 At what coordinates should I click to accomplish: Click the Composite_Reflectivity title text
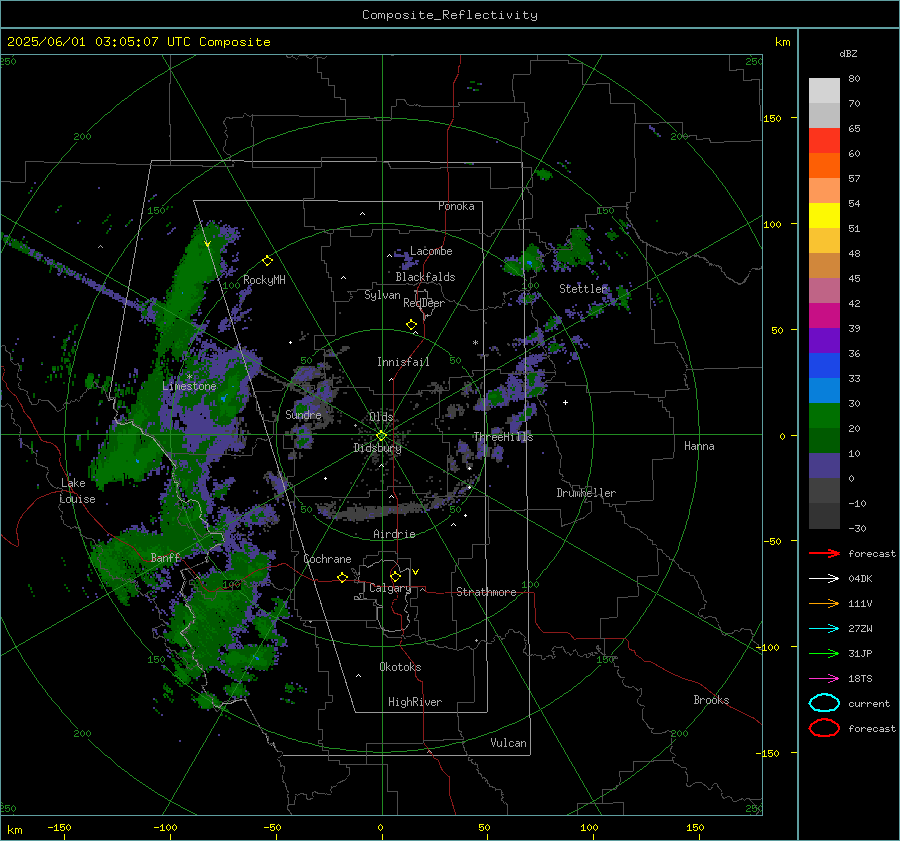pyautogui.click(x=449, y=15)
